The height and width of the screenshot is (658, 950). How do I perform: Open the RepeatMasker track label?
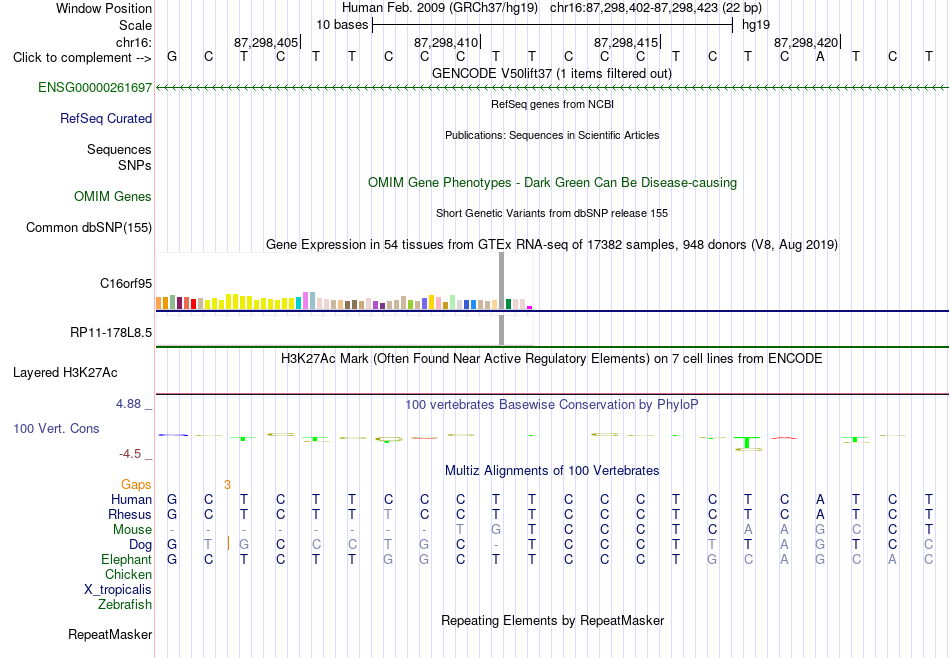pos(110,635)
